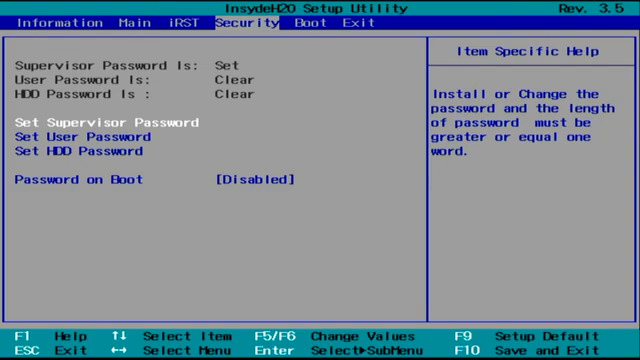640x360 pixels.
Task: Click the Password on Boot label
Action: [x=79, y=180]
